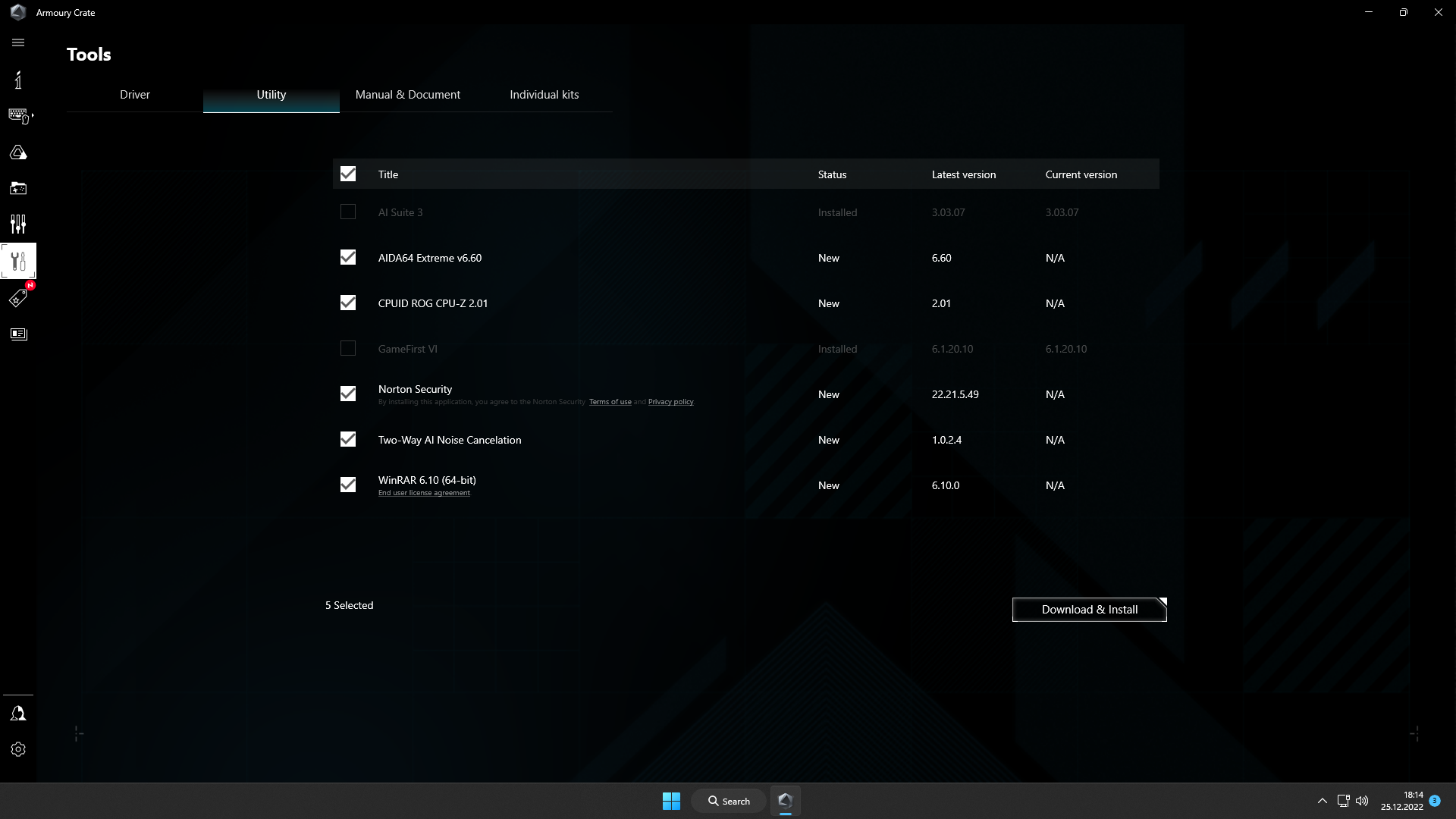Open Aura Sync from the sidebar
This screenshot has height=819, width=1456.
point(18,152)
